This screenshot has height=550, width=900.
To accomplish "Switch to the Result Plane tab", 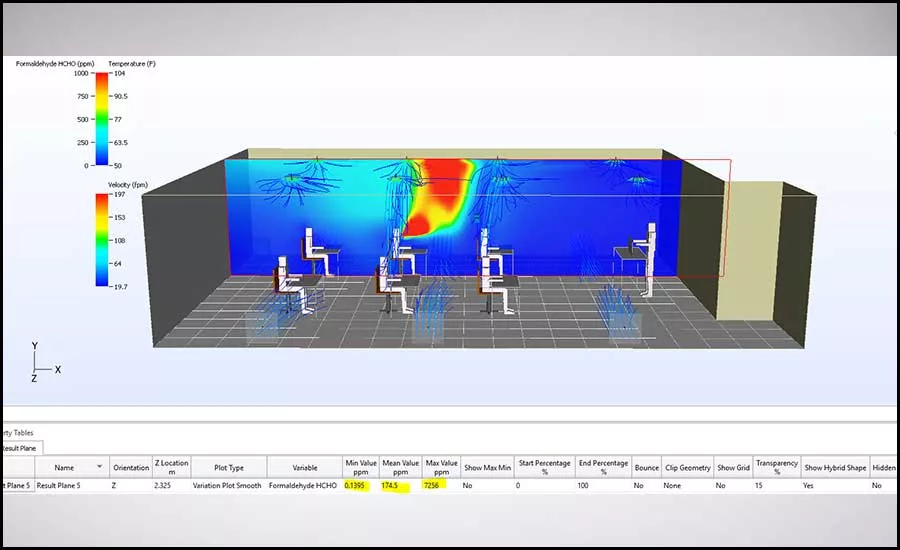I will pyautogui.click(x=20, y=448).
